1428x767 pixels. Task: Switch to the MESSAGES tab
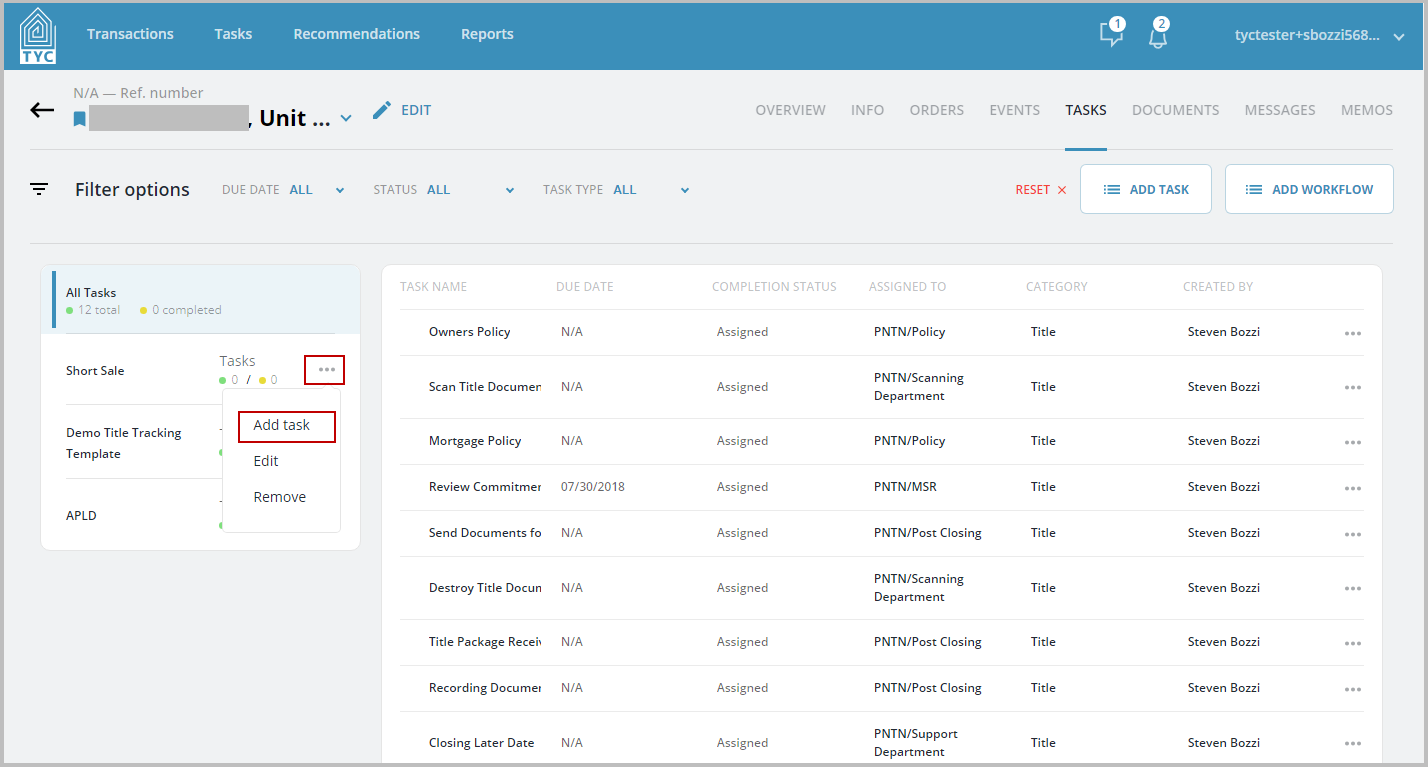coord(1280,110)
